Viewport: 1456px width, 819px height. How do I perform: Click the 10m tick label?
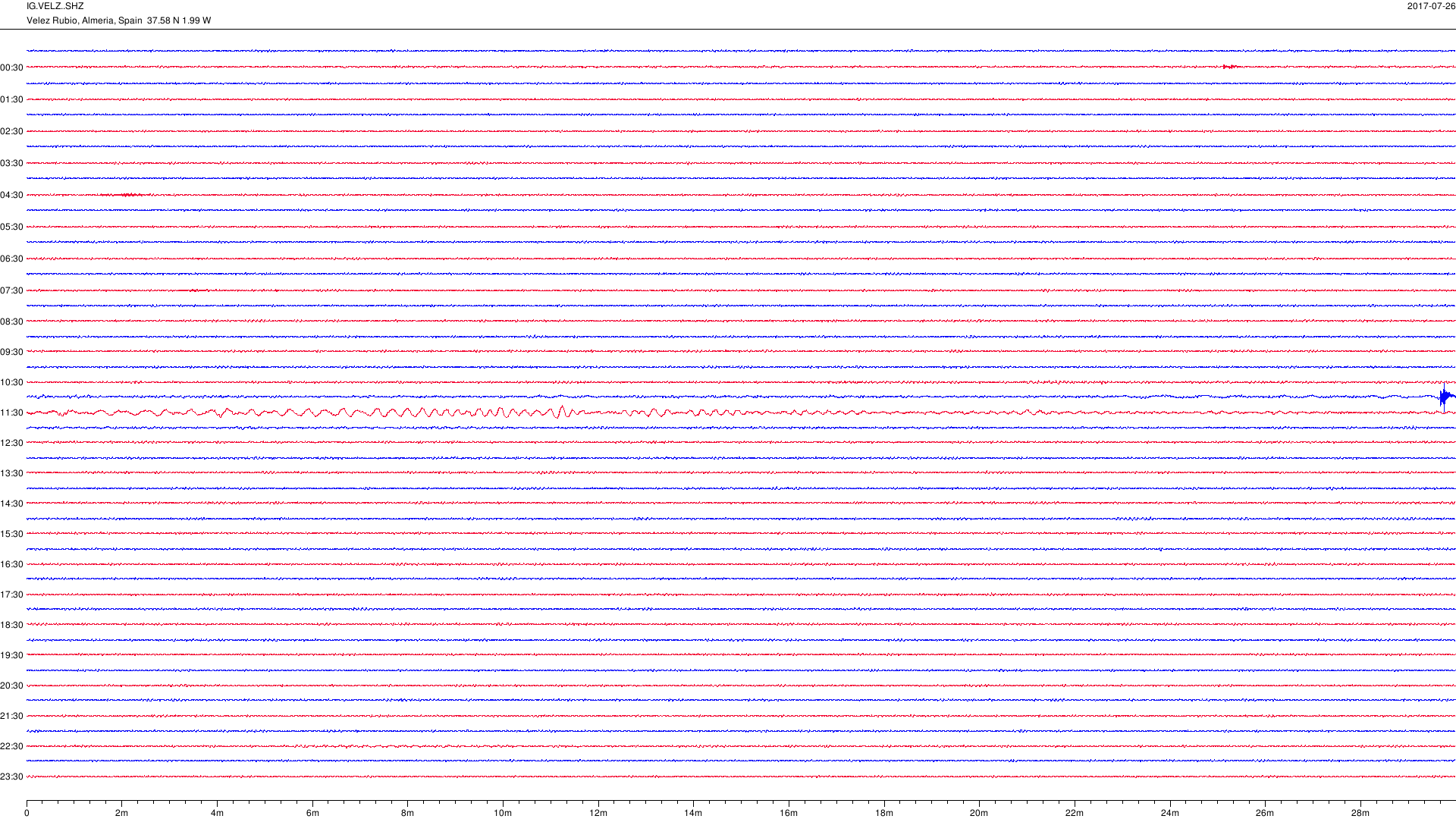tap(503, 813)
